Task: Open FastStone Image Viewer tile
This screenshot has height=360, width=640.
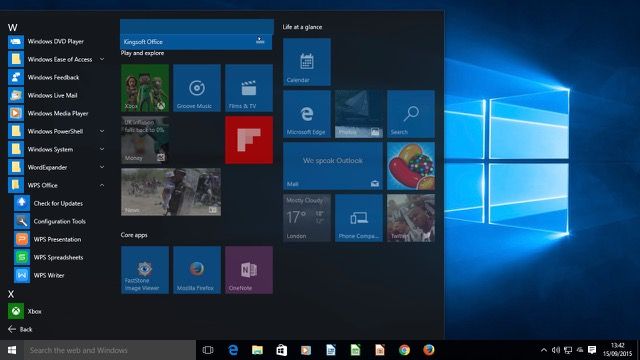Action: tap(145, 270)
